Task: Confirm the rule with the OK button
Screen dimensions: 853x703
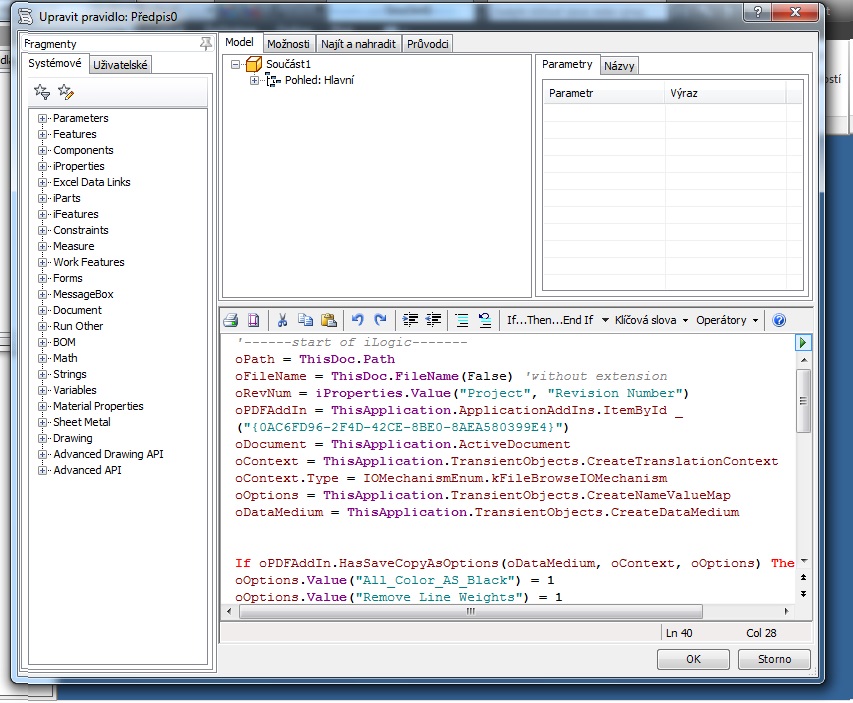Action: [693, 659]
